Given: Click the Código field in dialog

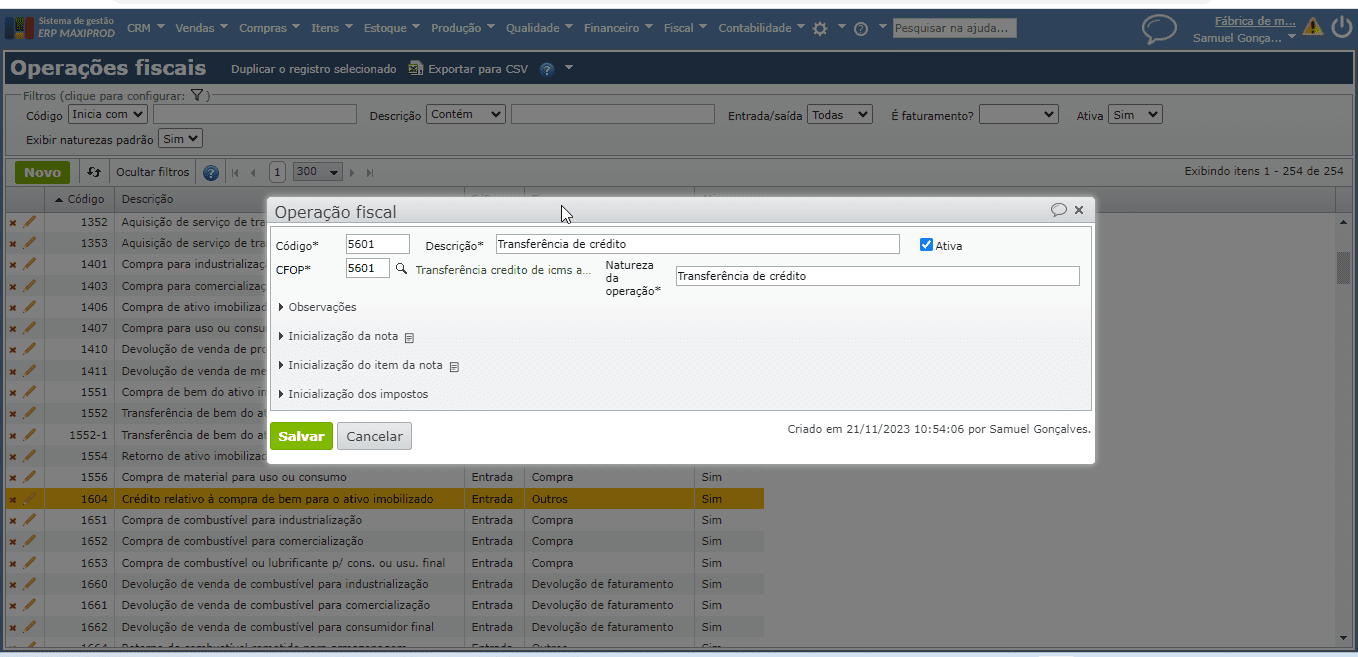Looking at the screenshot, I should [x=378, y=244].
